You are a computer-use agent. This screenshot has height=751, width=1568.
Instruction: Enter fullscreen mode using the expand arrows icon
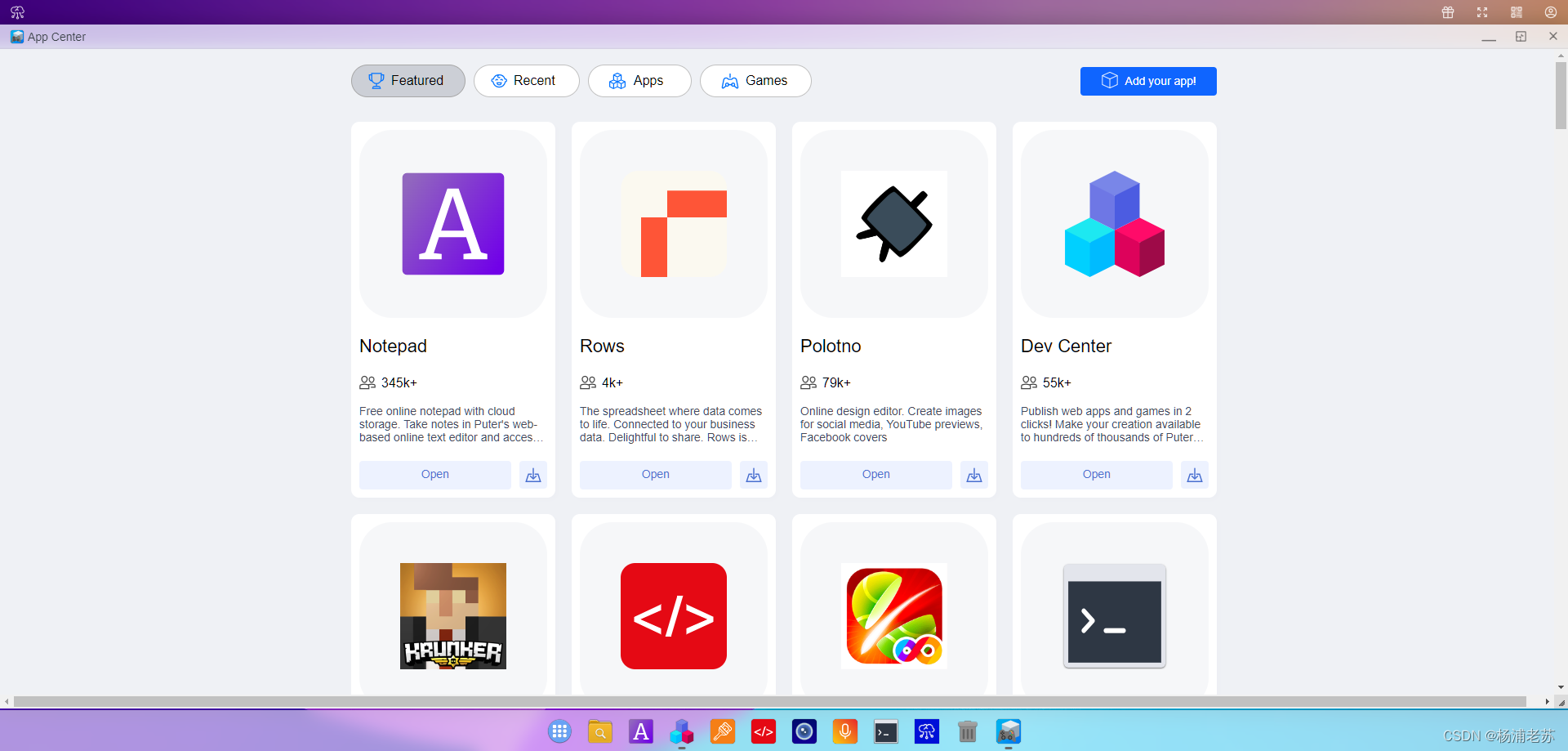click(x=1482, y=12)
